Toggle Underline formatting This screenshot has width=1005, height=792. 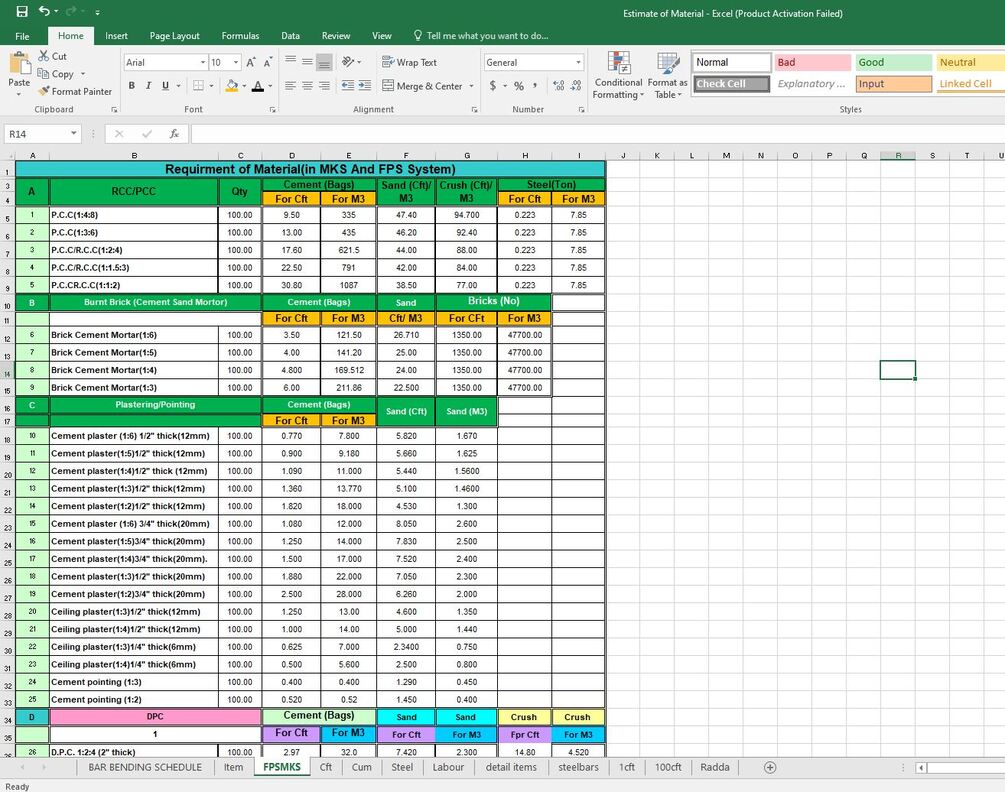click(165, 85)
